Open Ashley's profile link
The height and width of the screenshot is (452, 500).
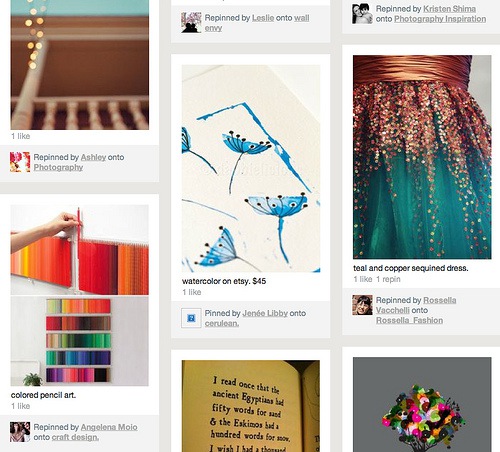point(93,157)
